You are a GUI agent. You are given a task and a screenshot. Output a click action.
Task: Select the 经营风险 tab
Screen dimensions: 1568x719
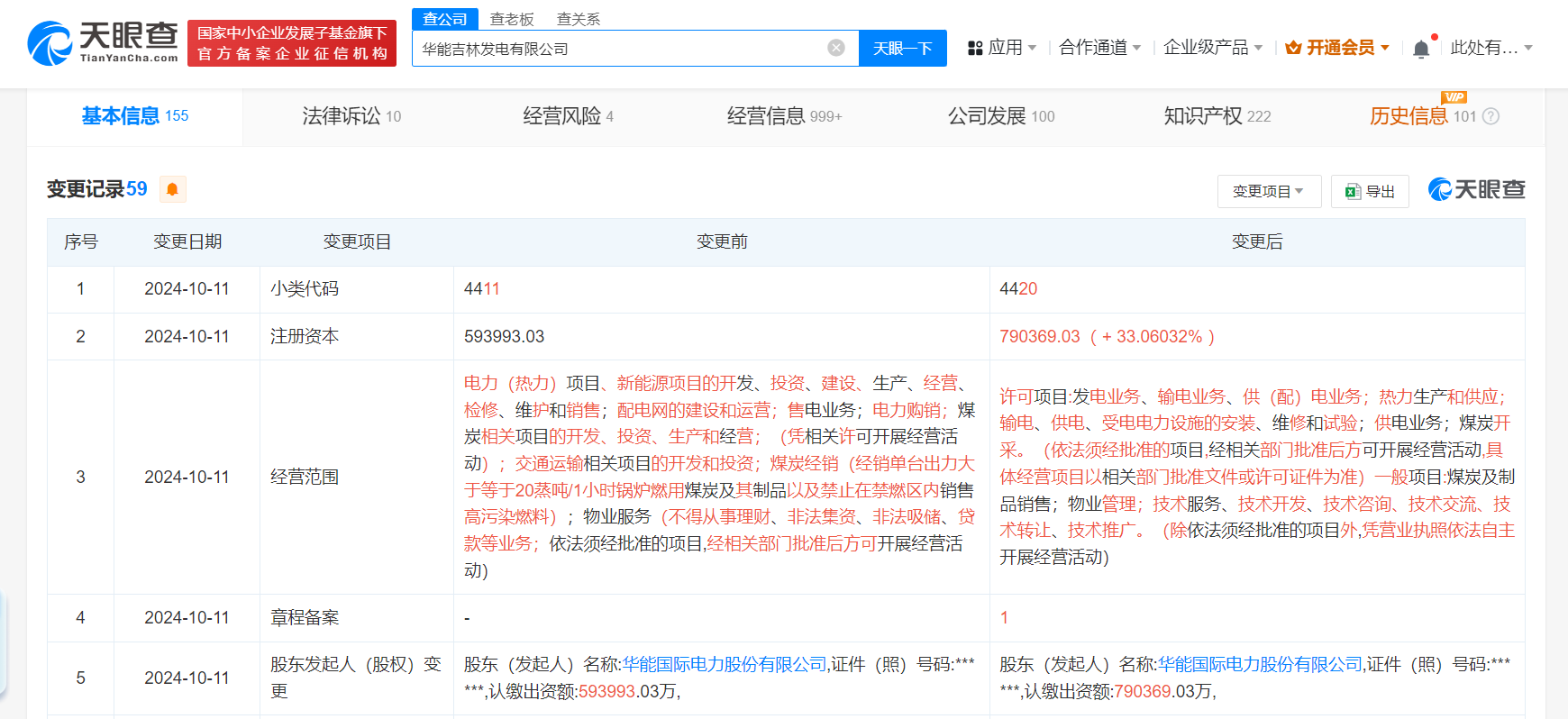(x=568, y=116)
